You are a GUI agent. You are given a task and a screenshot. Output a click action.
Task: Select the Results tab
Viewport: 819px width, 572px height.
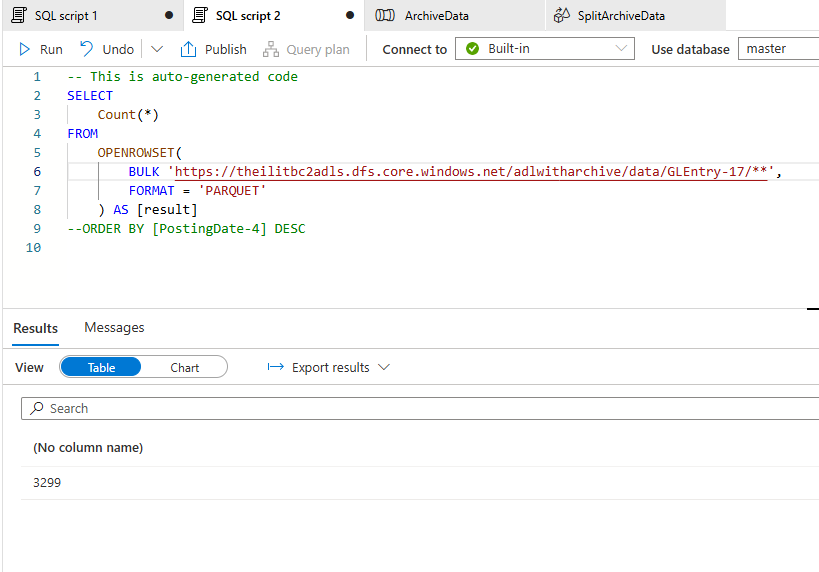[35, 328]
